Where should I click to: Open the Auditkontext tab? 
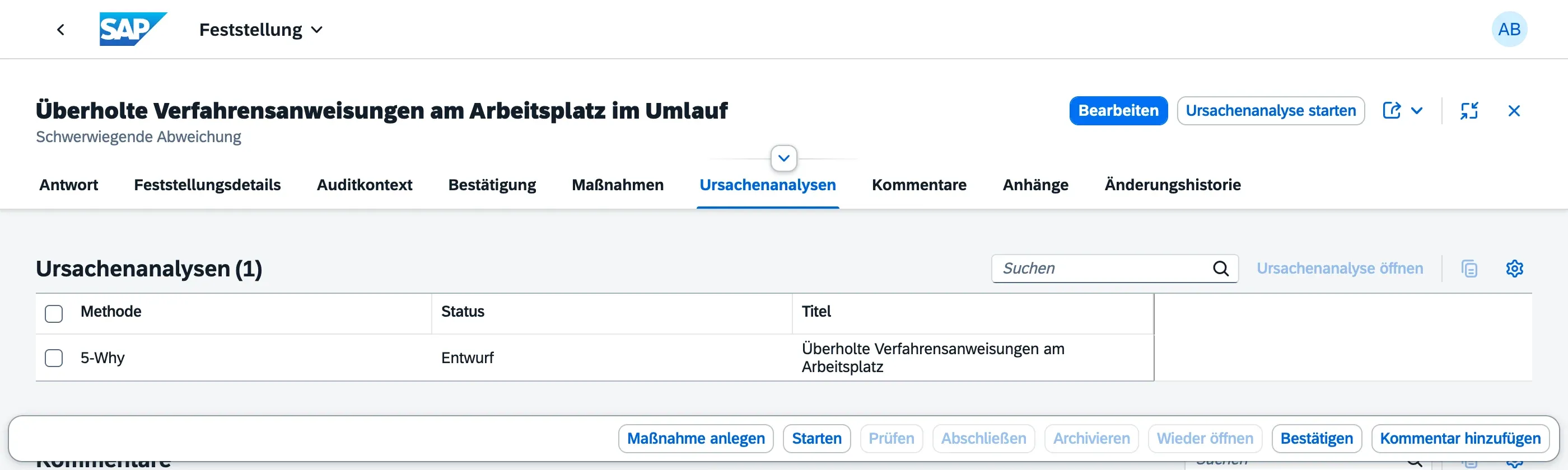tap(364, 185)
